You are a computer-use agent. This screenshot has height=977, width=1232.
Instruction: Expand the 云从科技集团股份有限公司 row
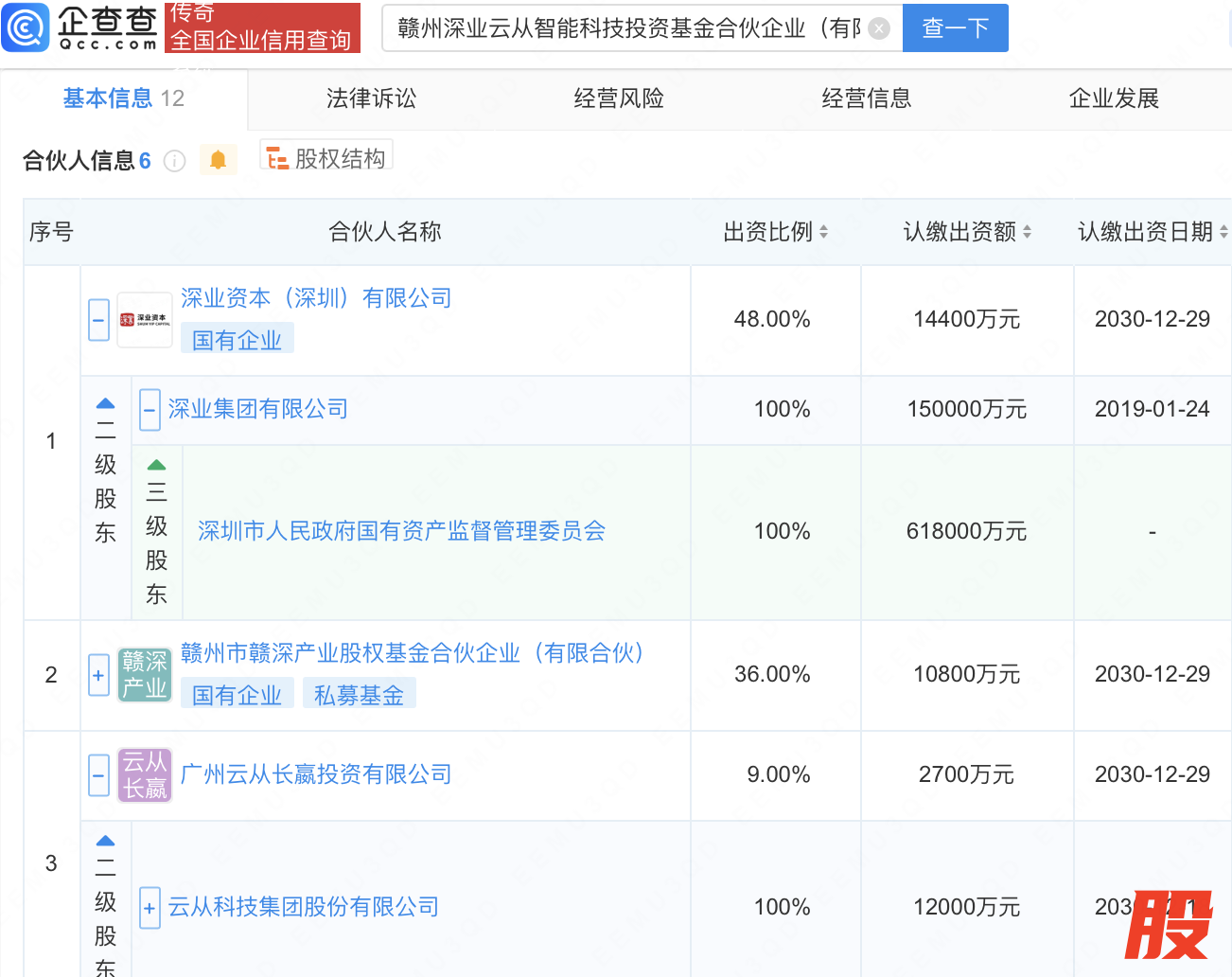pos(150,908)
